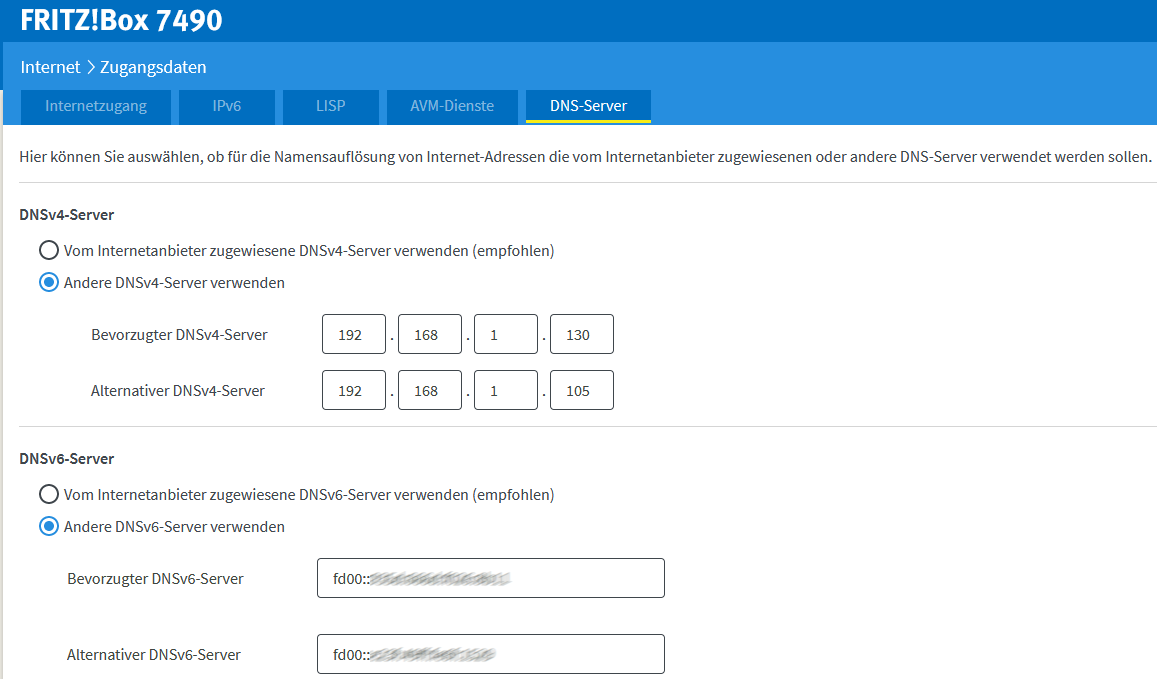Click the 'DNSv4-Server' section heading

[x=66, y=215]
